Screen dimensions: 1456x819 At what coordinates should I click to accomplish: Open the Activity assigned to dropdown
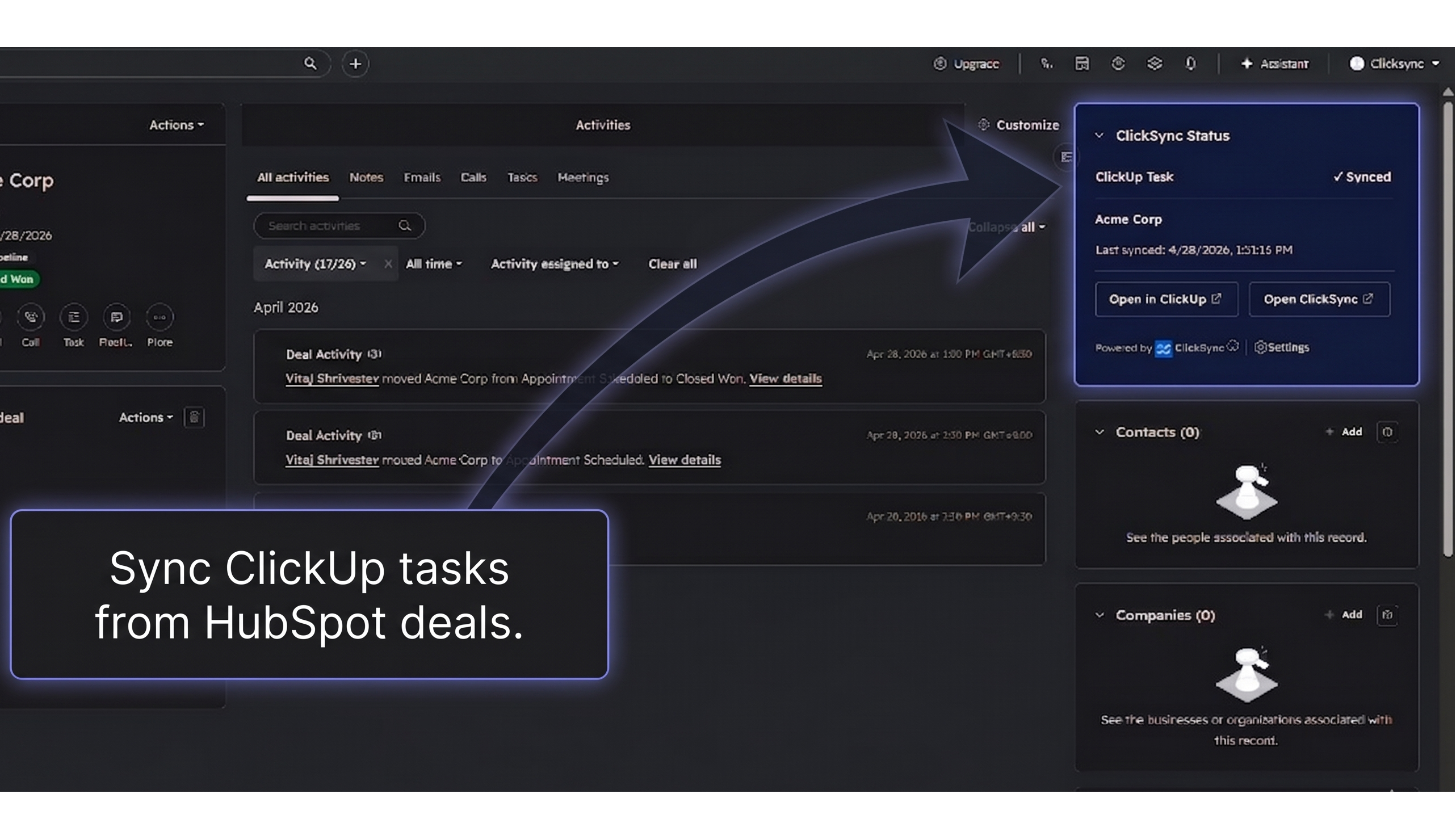[x=555, y=264]
